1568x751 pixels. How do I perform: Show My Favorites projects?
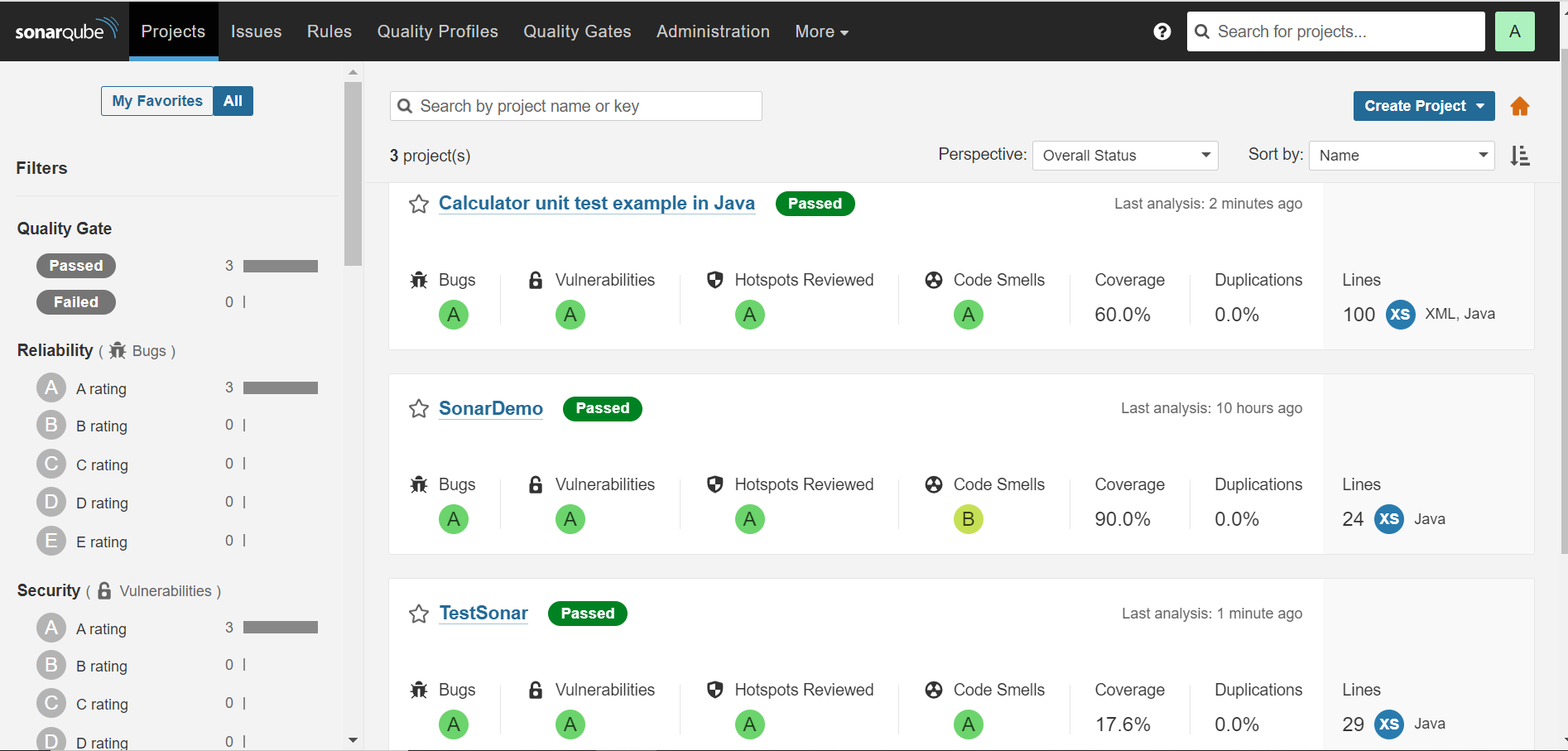(157, 101)
